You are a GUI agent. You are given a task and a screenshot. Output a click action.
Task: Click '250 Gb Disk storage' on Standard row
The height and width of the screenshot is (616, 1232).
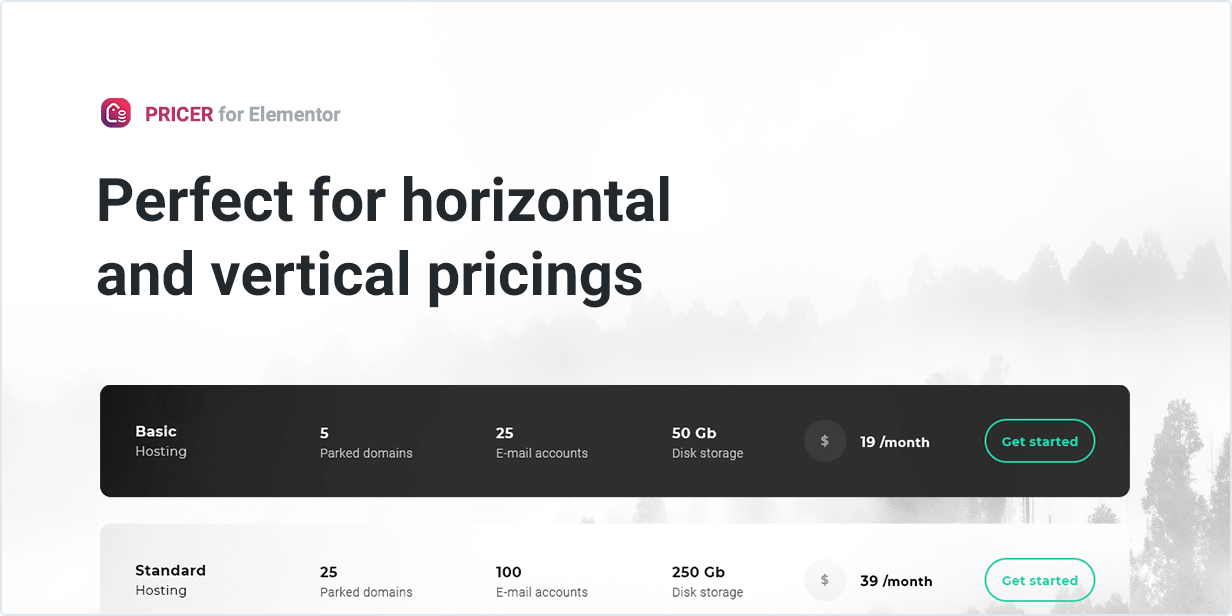coord(707,581)
